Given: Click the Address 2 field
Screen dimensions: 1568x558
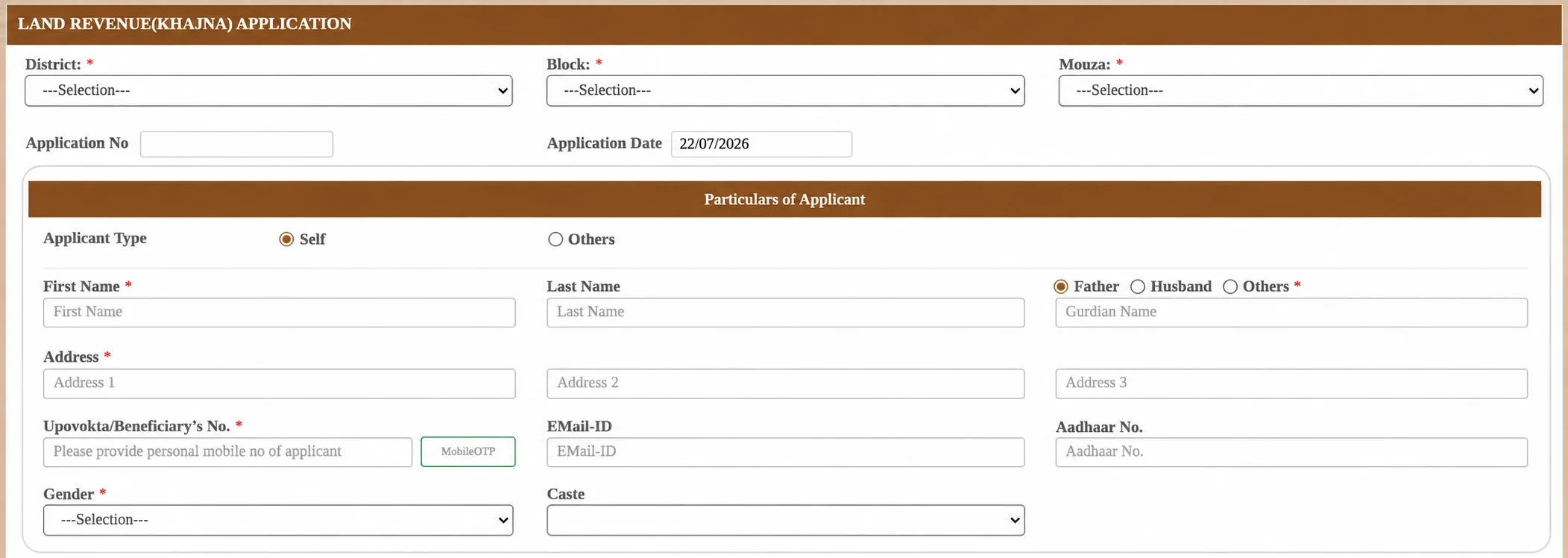Looking at the screenshot, I should point(785,383).
